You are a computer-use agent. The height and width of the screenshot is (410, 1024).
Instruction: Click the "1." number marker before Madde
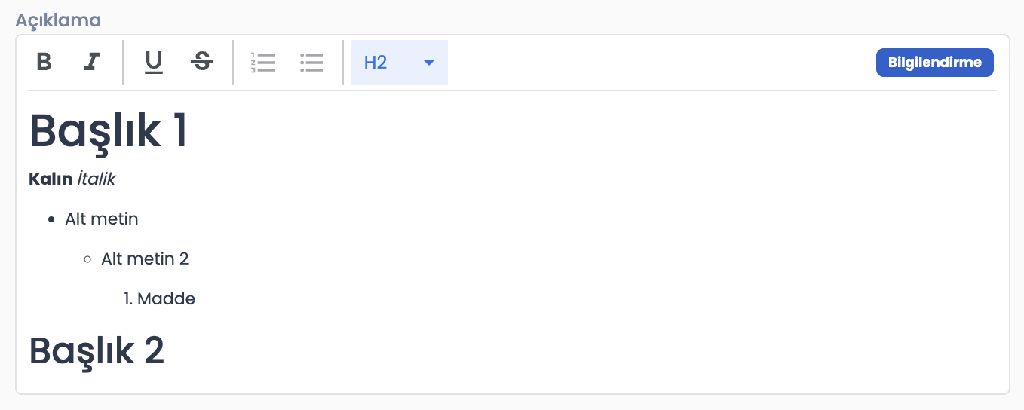129,299
